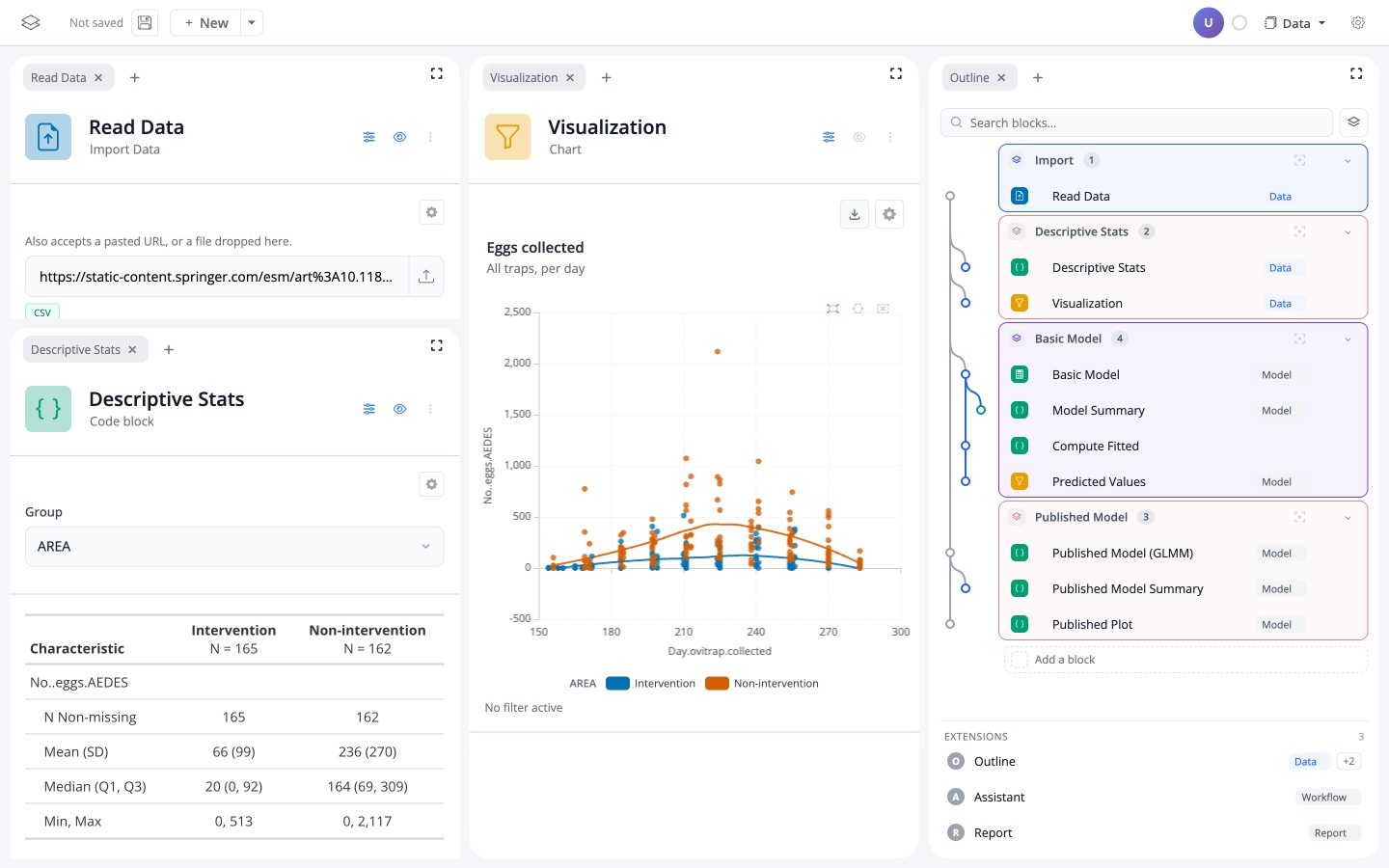1389x868 pixels.
Task: Open Read Data block more options menu
Action: click(431, 137)
